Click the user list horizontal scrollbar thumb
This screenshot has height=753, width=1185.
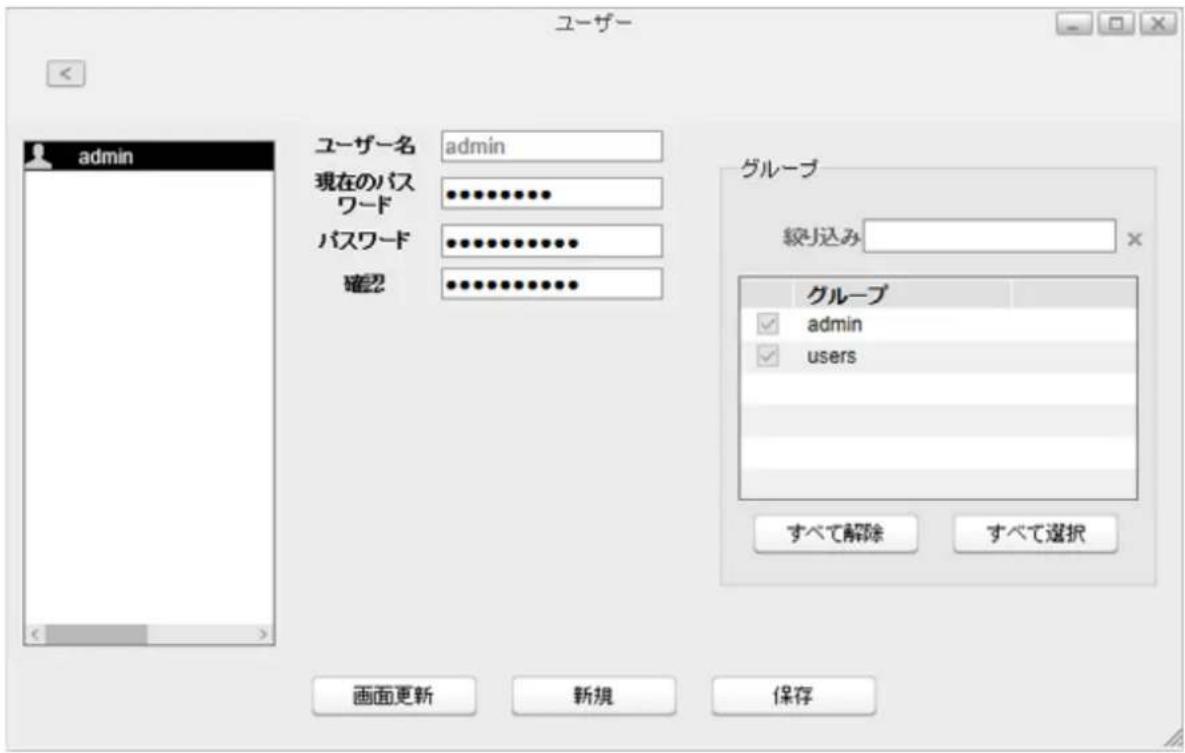click(x=97, y=634)
